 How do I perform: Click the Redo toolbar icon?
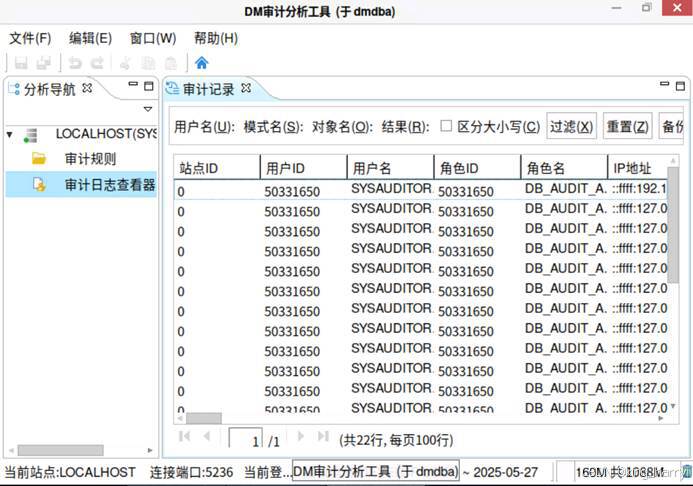tap(97, 63)
